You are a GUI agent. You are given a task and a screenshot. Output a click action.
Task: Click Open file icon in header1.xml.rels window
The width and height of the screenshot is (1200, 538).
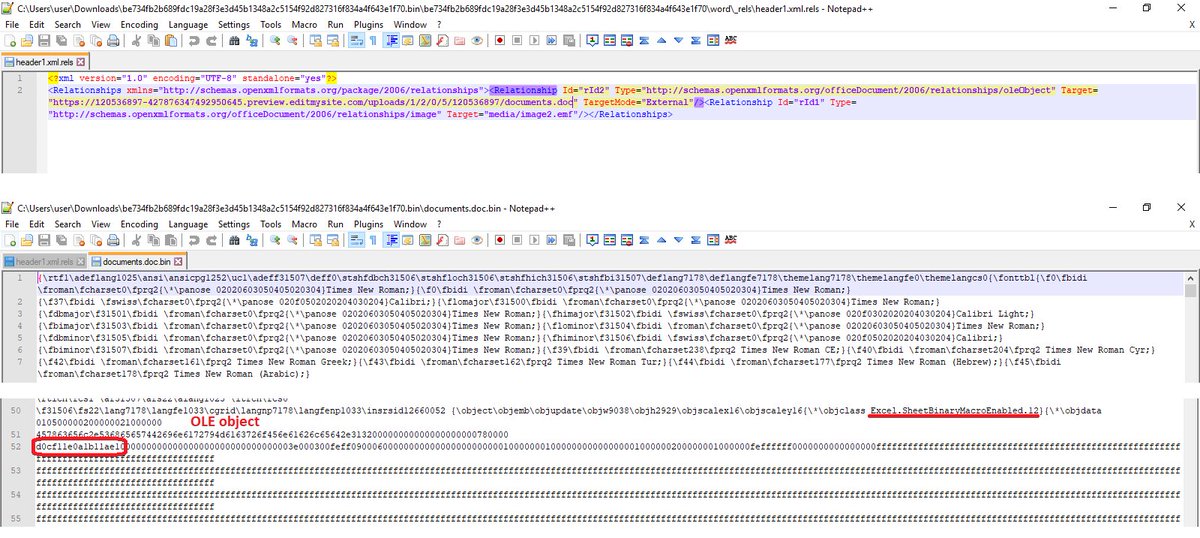(x=26, y=41)
